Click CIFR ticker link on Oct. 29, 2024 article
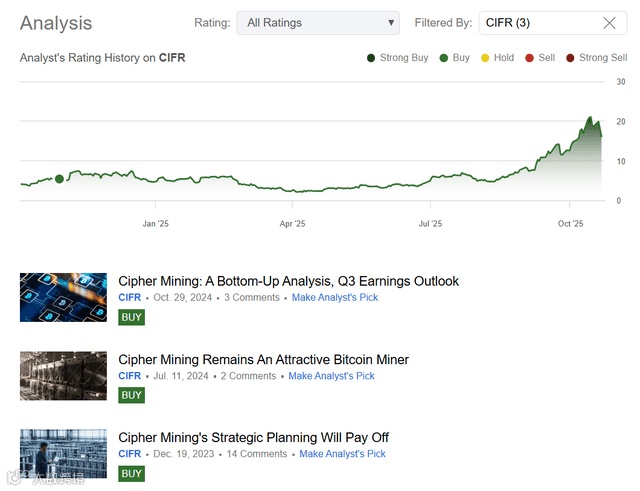This screenshot has width=640, height=491. (x=129, y=298)
